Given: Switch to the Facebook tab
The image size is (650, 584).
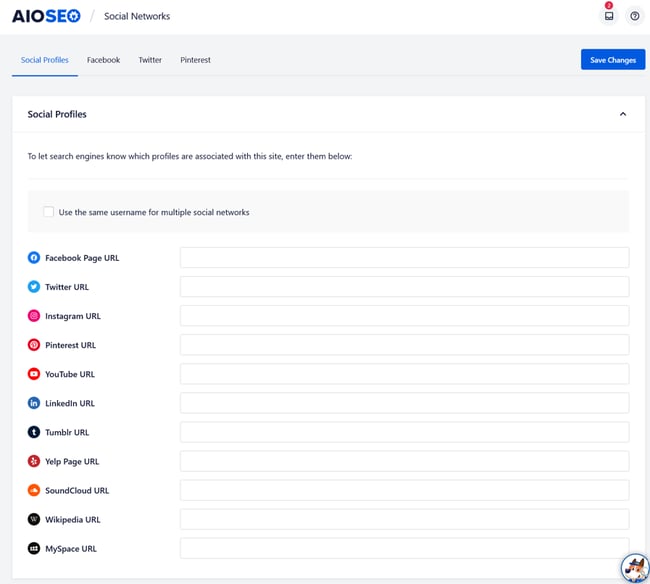Looking at the screenshot, I should (x=104, y=60).
